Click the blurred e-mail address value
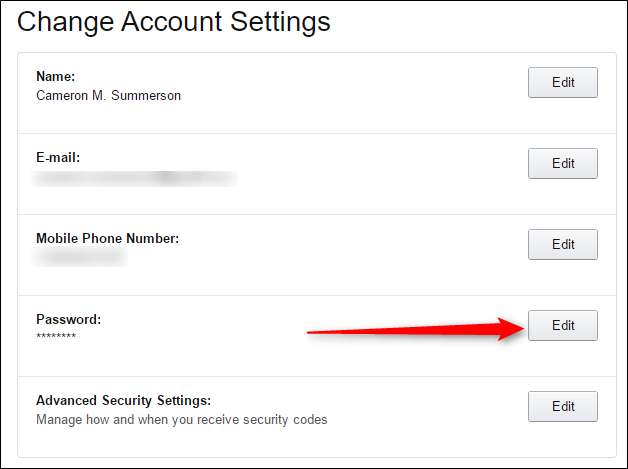 pyautogui.click(x=135, y=178)
